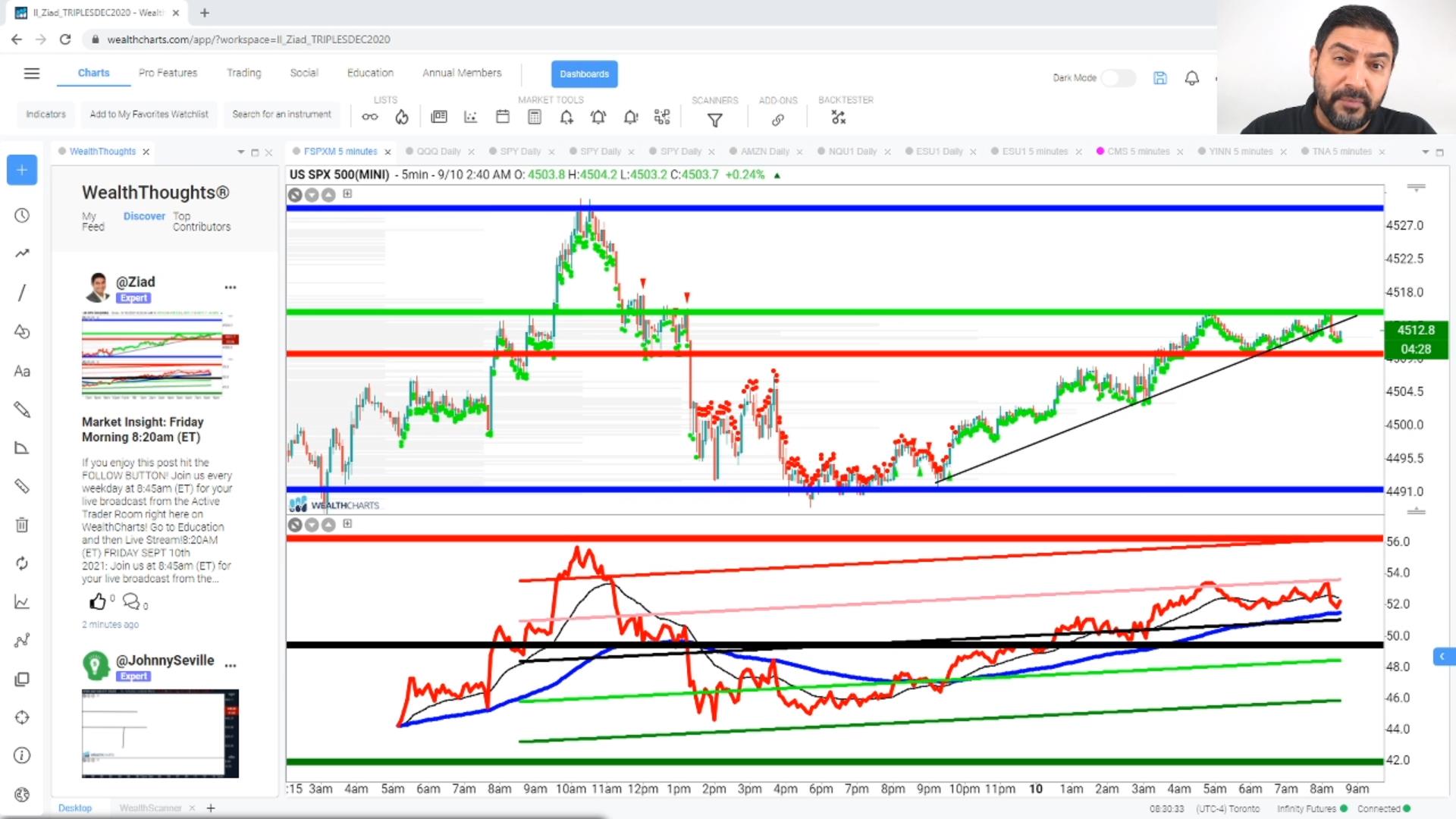Screen dimensions: 1456x819
Task: Click the add alert bell-plus icon
Action: [x=566, y=117]
